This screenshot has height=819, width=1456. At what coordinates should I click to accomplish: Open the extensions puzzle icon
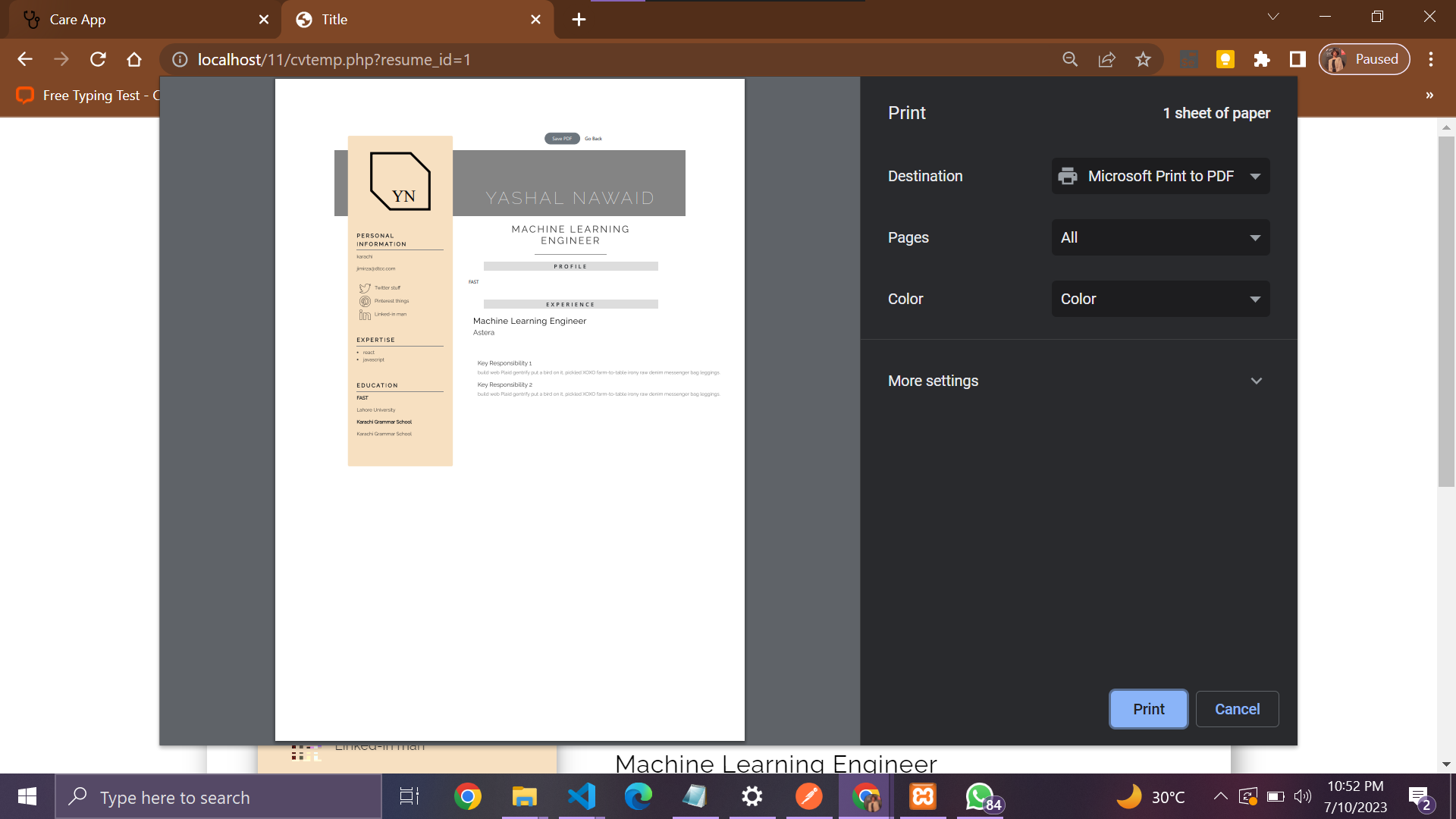1261,59
